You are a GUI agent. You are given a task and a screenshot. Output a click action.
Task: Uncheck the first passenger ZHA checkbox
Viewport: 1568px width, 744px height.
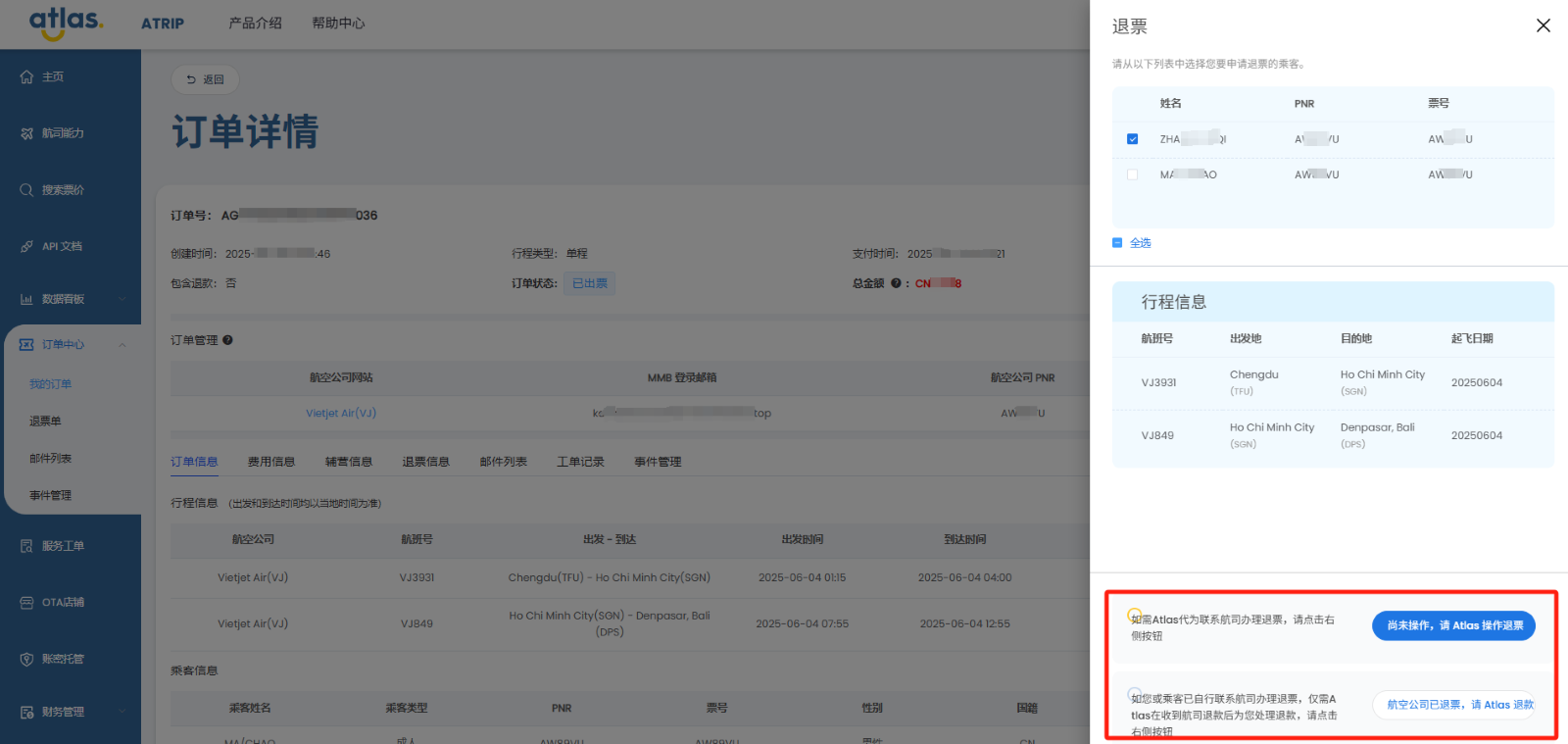(1132, 139)
